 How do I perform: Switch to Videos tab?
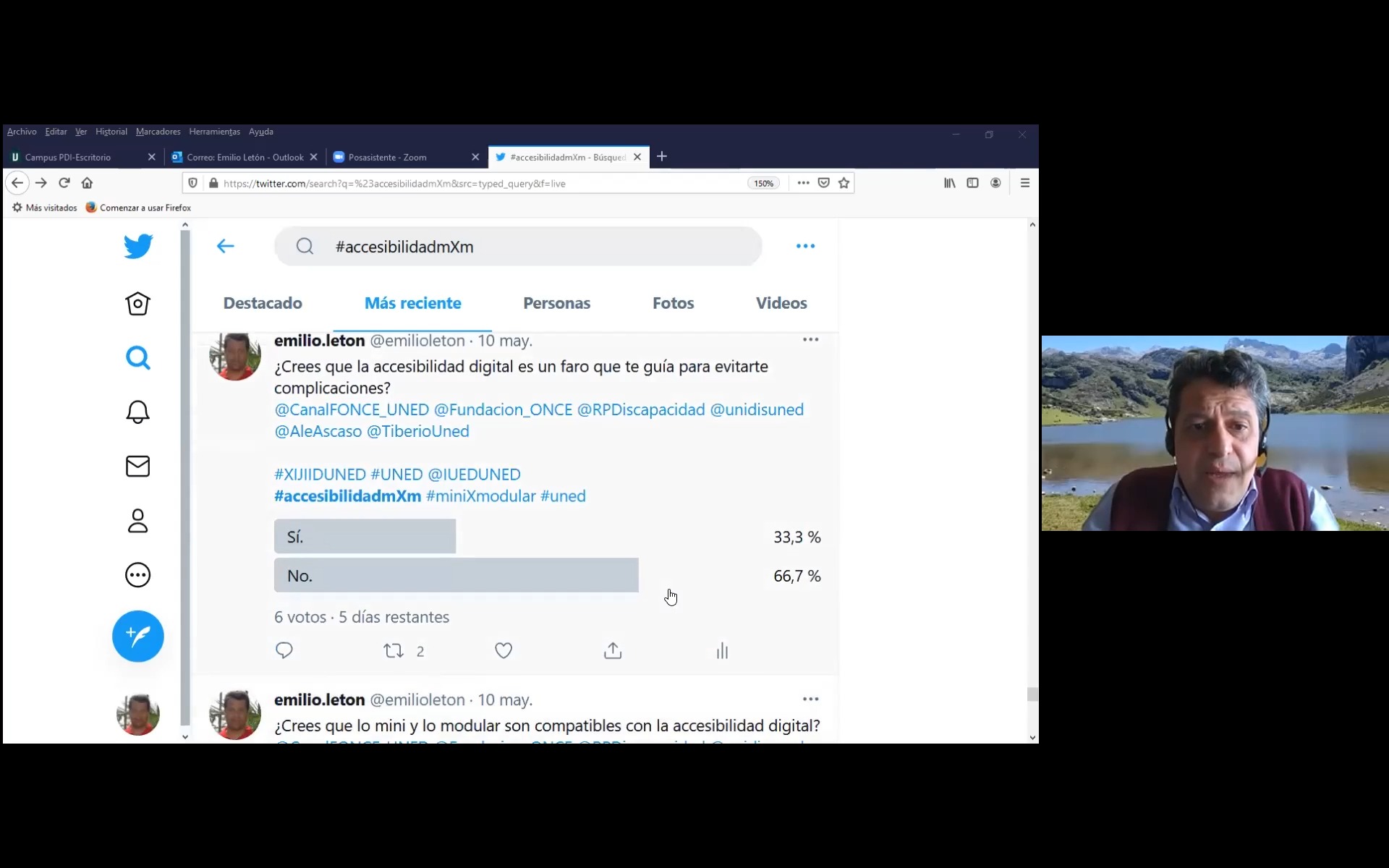point(781,303)
